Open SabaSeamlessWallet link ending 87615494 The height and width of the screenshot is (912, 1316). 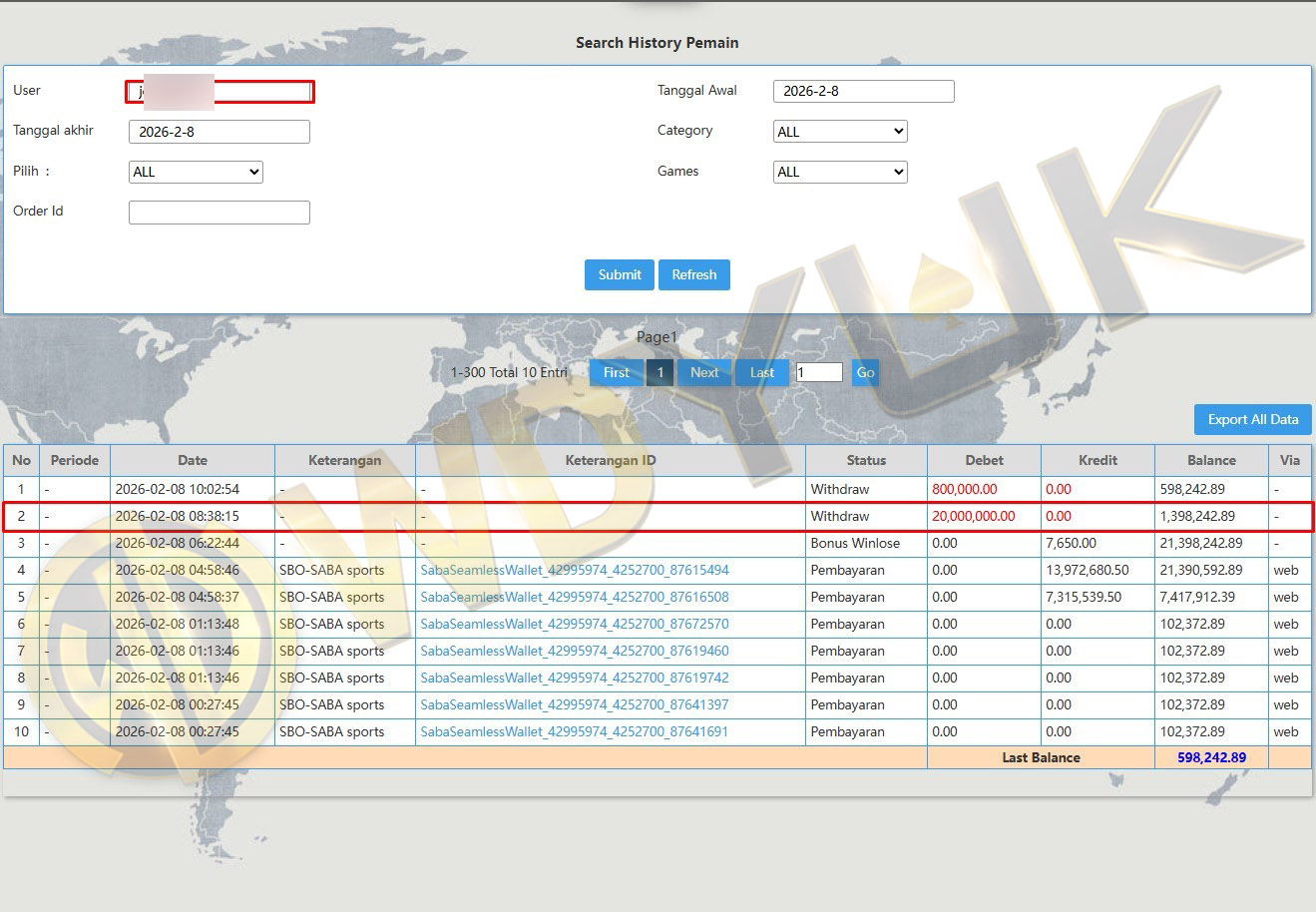[574, 570]
